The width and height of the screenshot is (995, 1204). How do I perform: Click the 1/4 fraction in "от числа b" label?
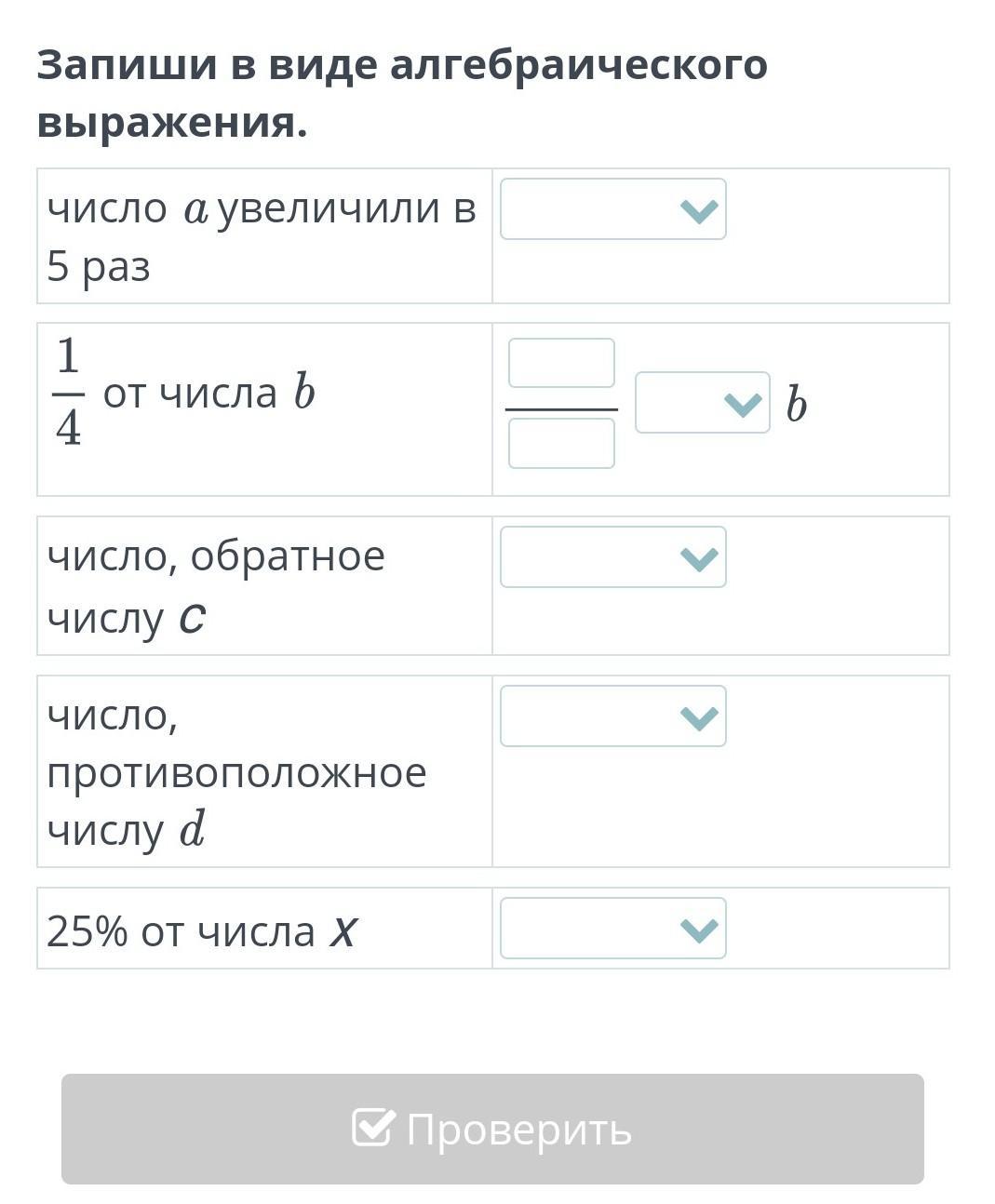click(69, 394)
